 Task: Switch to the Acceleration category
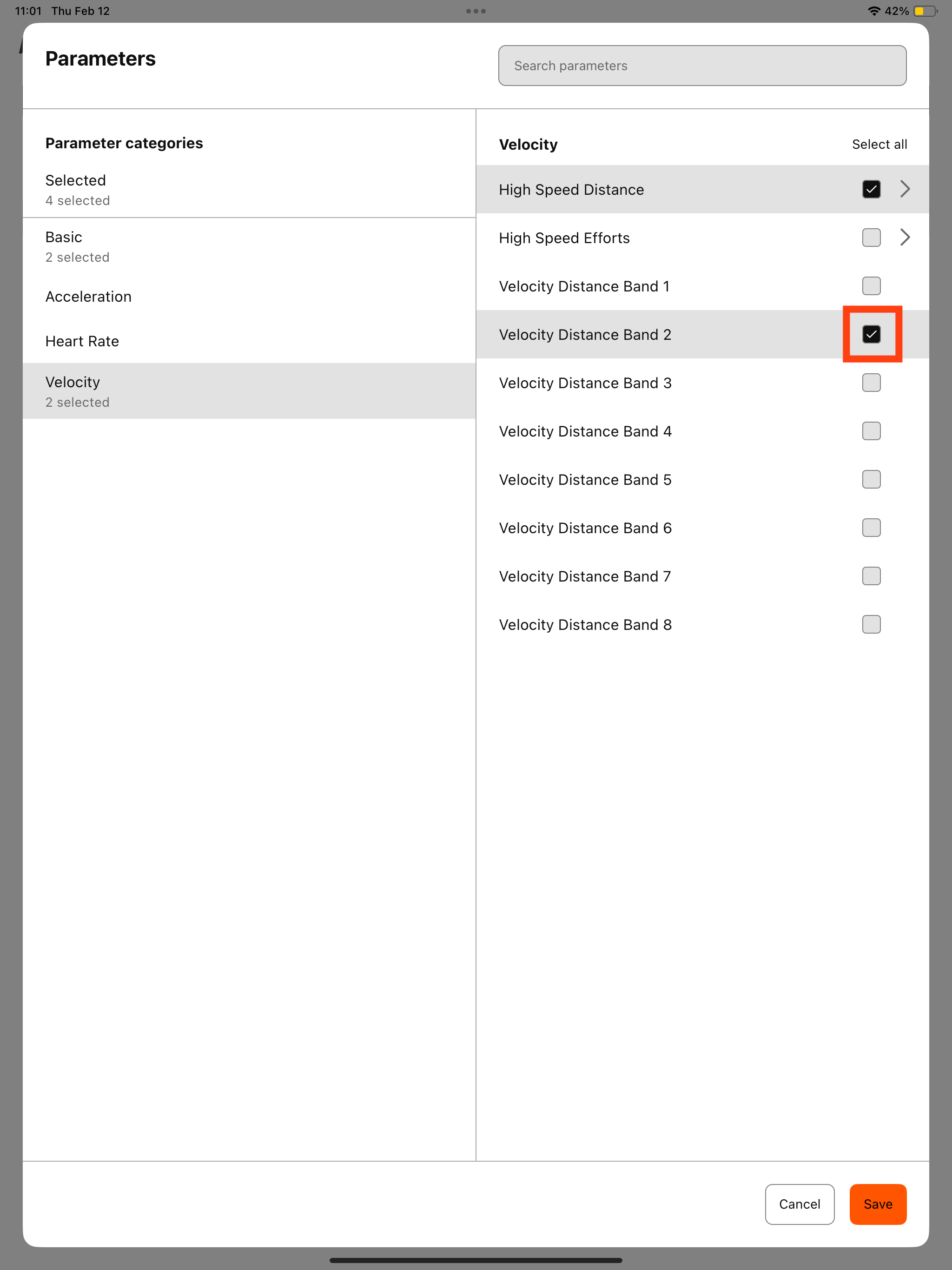249,296
